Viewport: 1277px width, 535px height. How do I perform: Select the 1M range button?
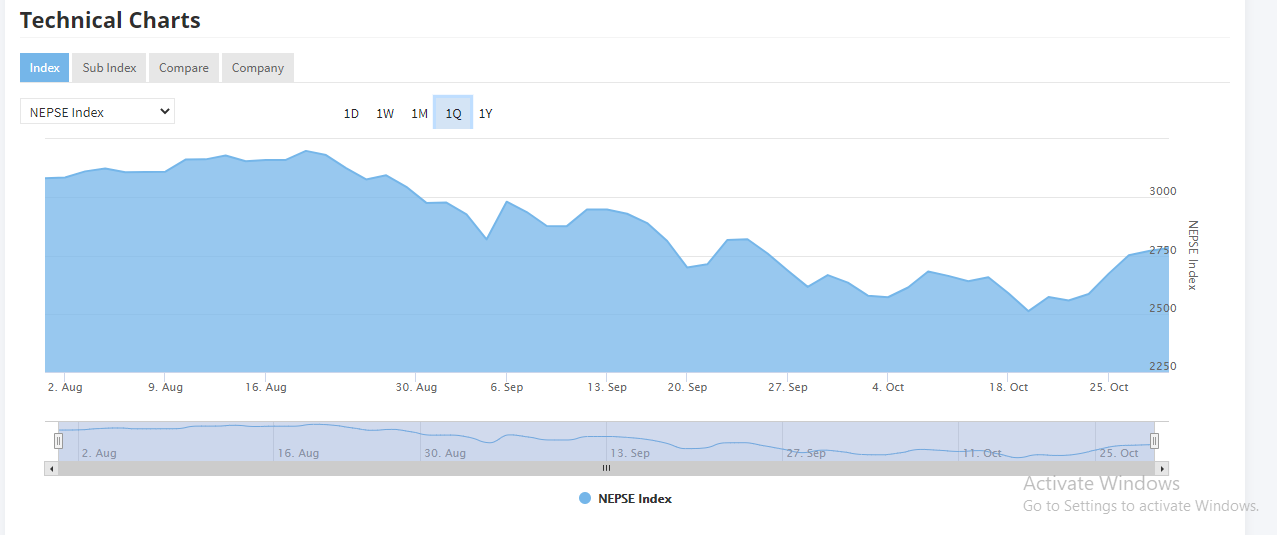coord(419,114)
